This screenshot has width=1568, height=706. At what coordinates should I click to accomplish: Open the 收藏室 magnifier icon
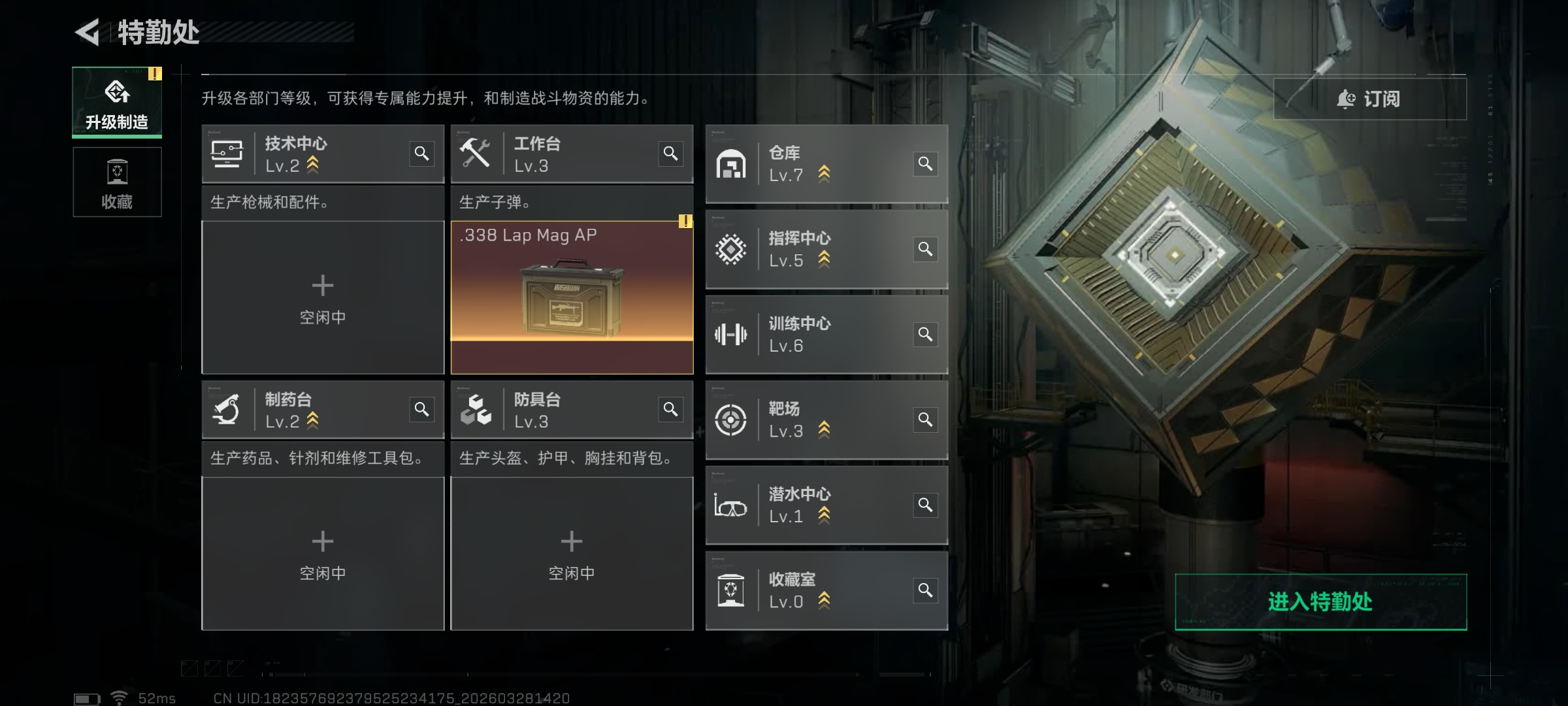click(926, 591)
